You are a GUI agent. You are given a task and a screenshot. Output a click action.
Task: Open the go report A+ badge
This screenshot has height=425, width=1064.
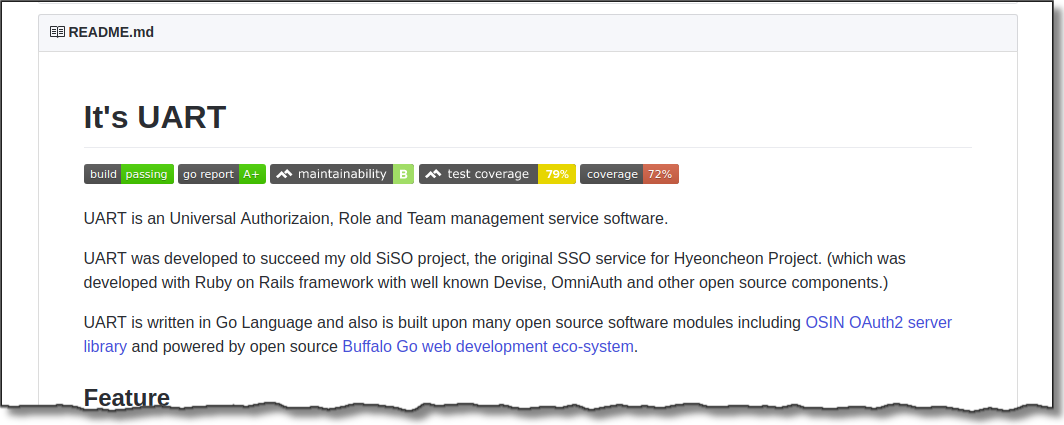click(222, 174)
